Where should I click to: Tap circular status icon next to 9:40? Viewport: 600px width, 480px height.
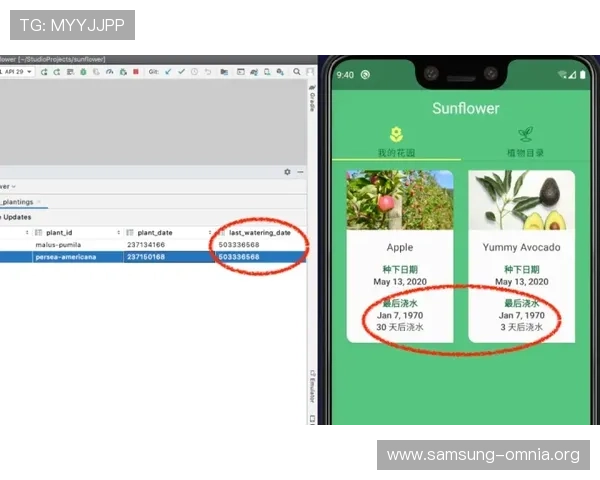coord(365,75)
